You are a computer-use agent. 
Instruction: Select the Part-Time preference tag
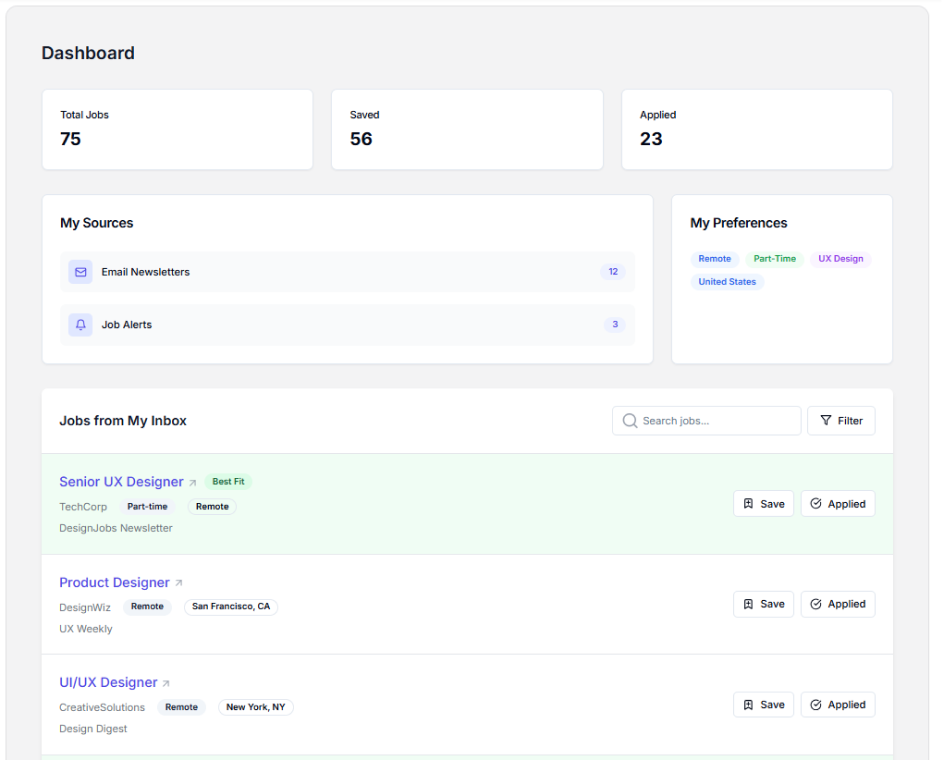[x=774, y=259]
